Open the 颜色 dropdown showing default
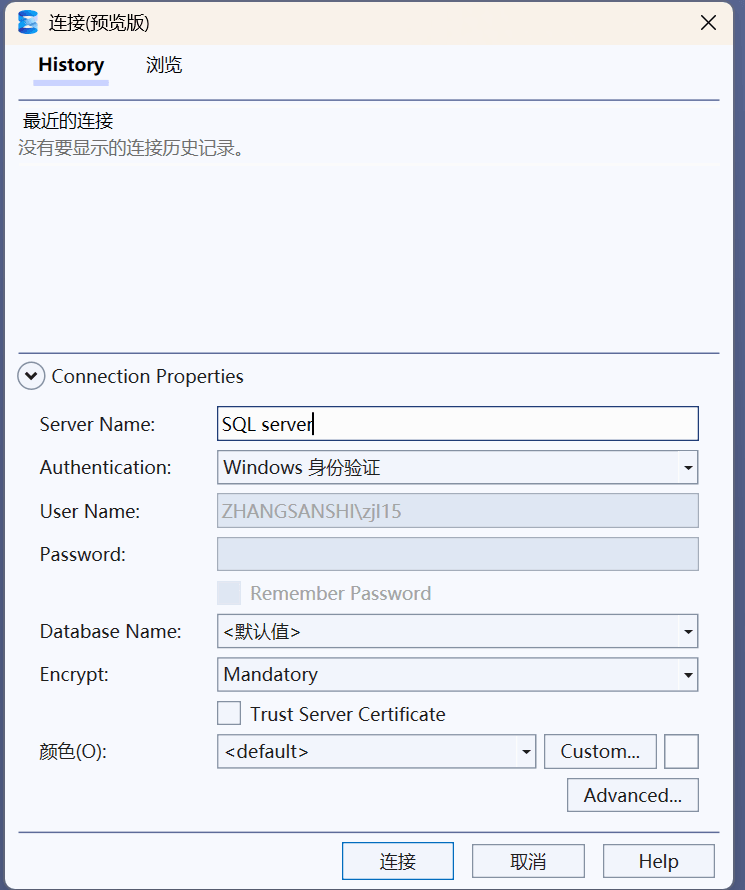The height and width of the screenshot is (890, 745). pos(376,752)
